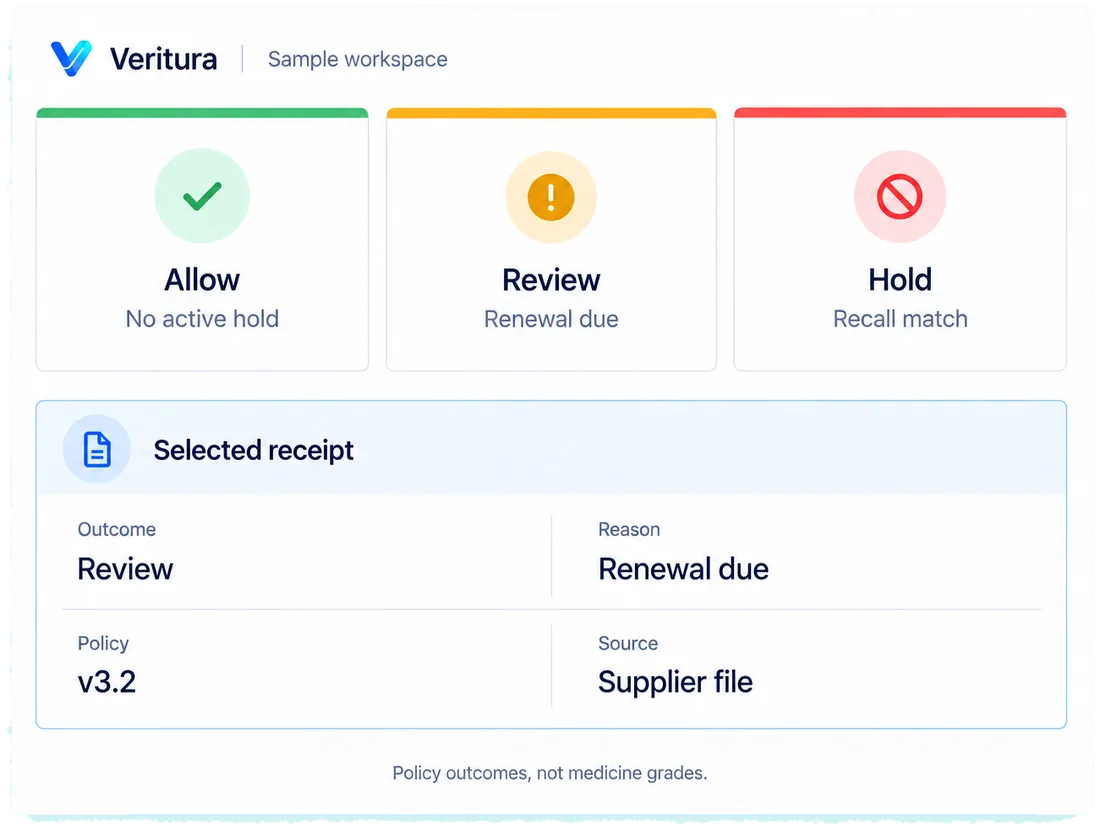
Task: Click the green bar atop Allow card
Action: [x=202, y=113]
